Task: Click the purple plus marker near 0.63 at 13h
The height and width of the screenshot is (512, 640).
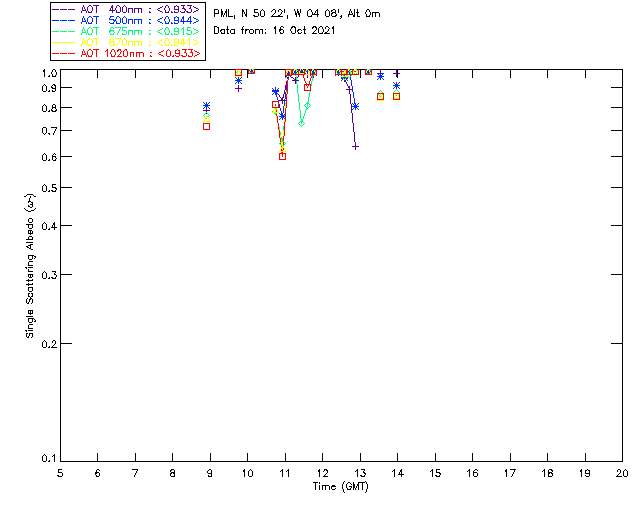Action: 356,147
